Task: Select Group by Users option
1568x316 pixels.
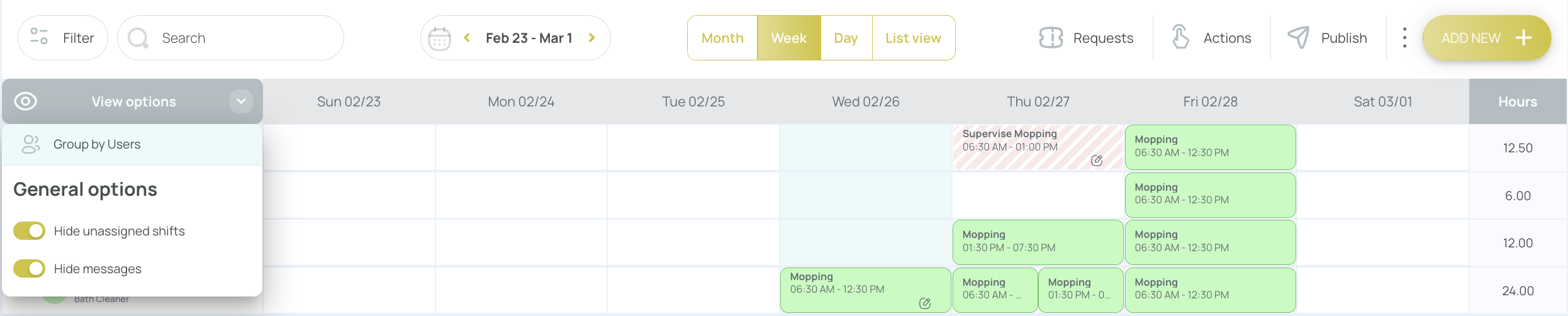Action: pos(97,144)
